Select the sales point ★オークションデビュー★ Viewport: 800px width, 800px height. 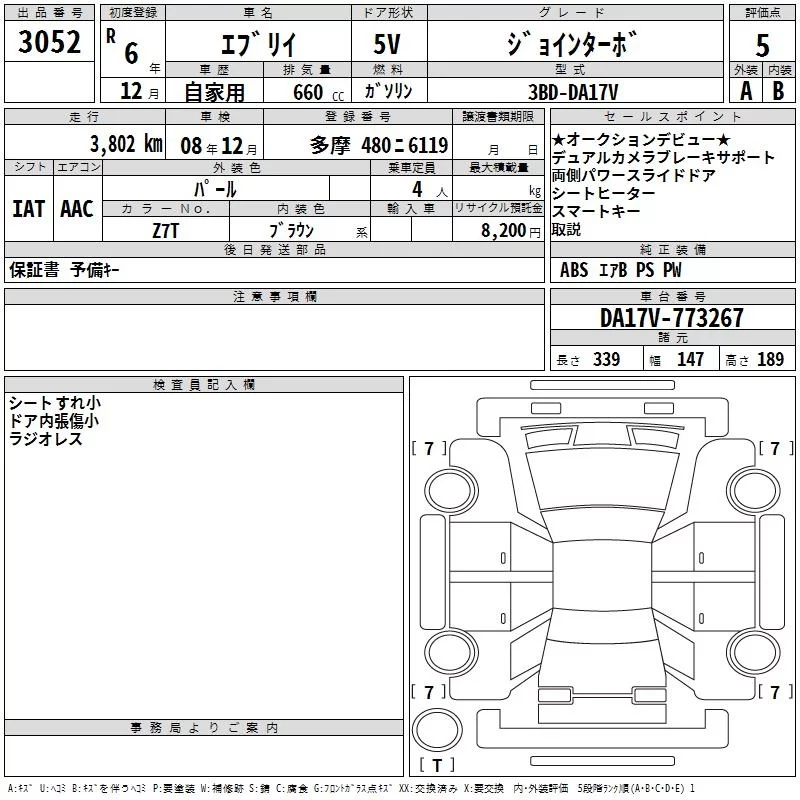coord(641,139)
